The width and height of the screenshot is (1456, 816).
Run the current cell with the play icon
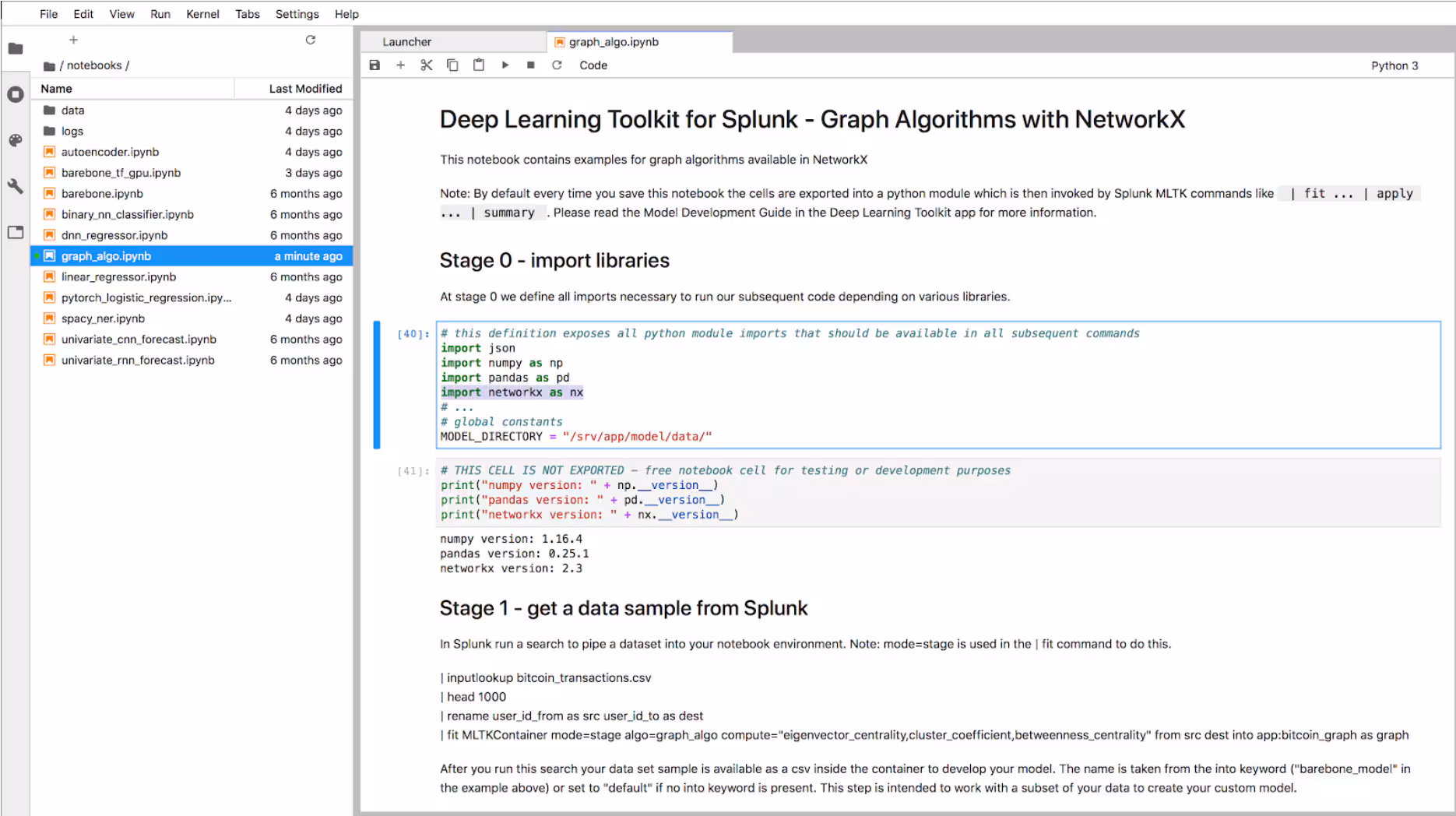pyautogui.click(x=505, y=65)
